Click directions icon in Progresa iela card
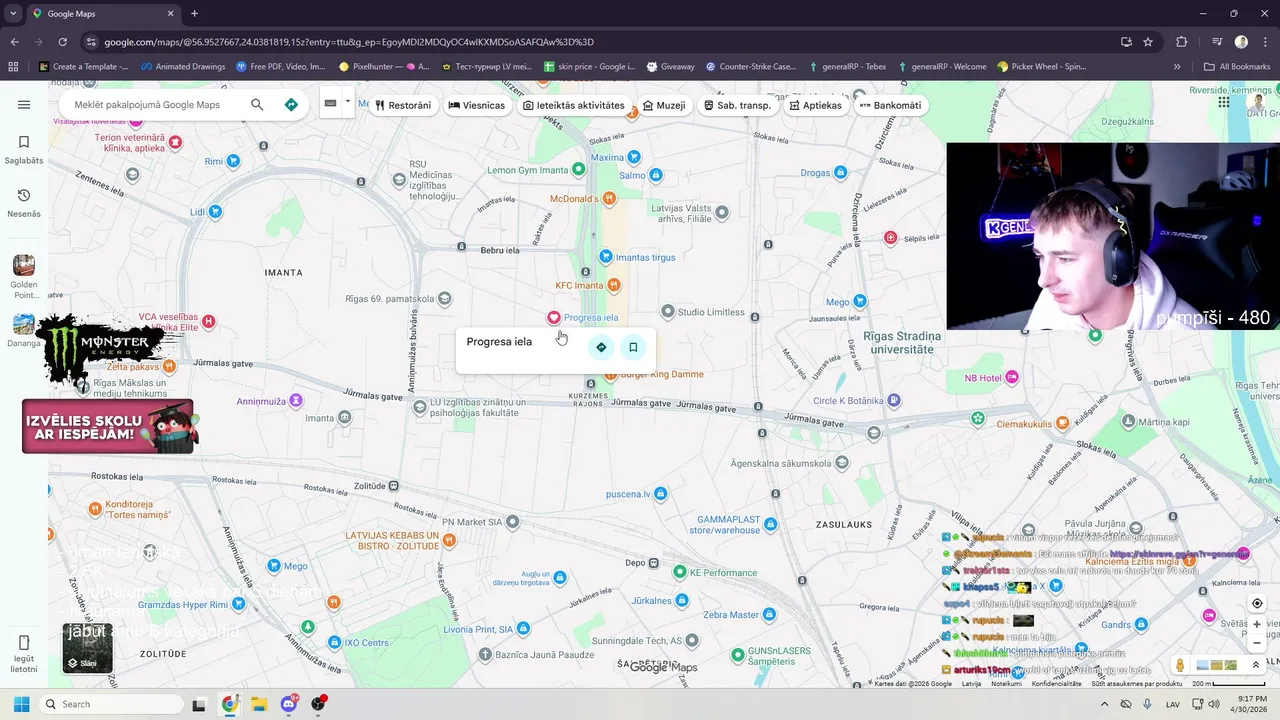The image size is (1280, 720). pyautogui.click(x=601, y=347)
